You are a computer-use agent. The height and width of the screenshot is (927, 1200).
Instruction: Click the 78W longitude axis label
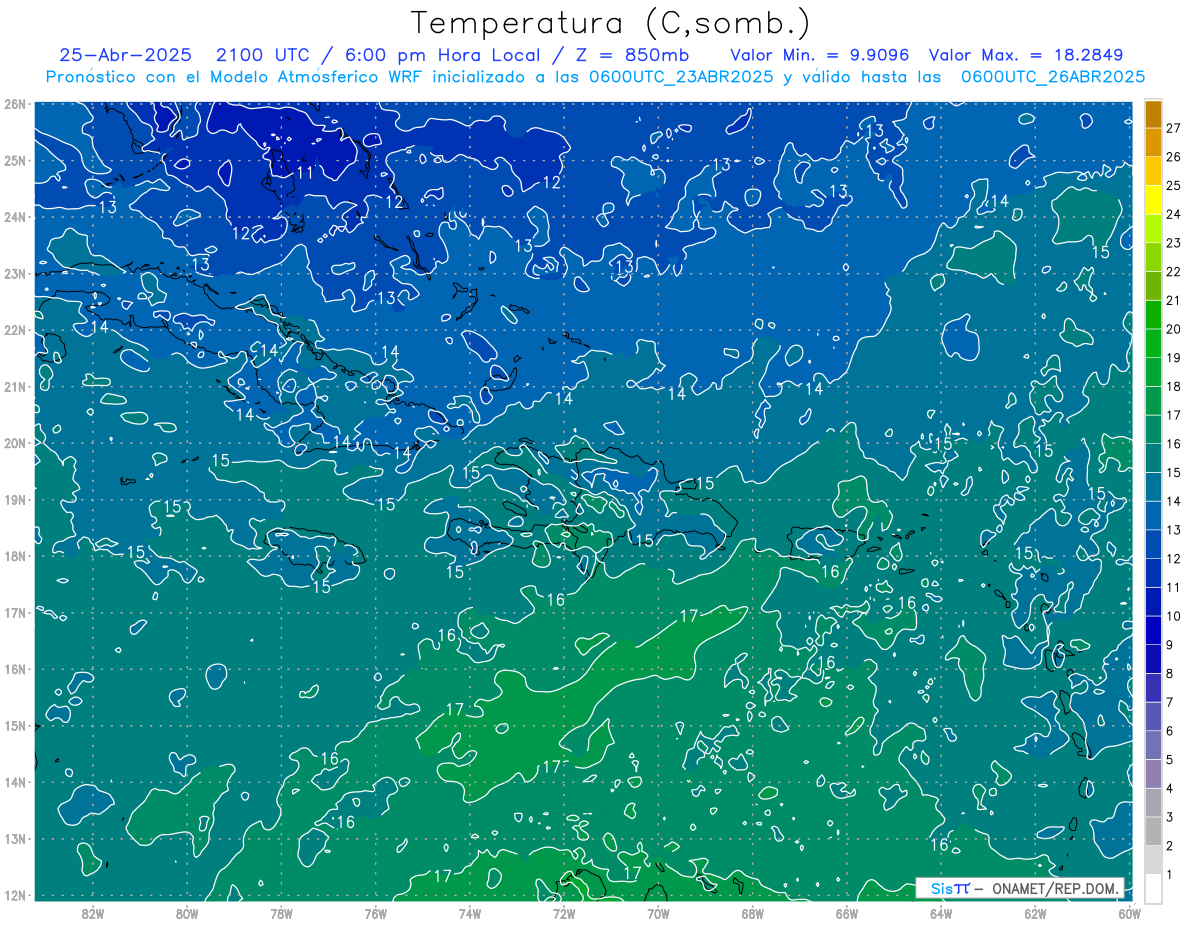point(281,913)
